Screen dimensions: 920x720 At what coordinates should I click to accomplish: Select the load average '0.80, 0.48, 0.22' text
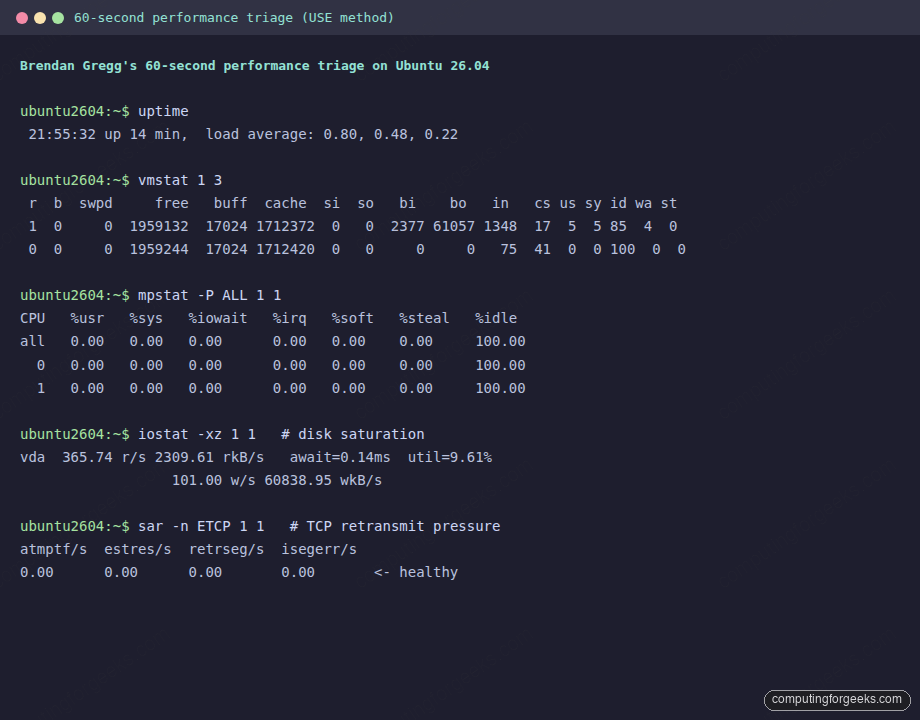(390, 134)
